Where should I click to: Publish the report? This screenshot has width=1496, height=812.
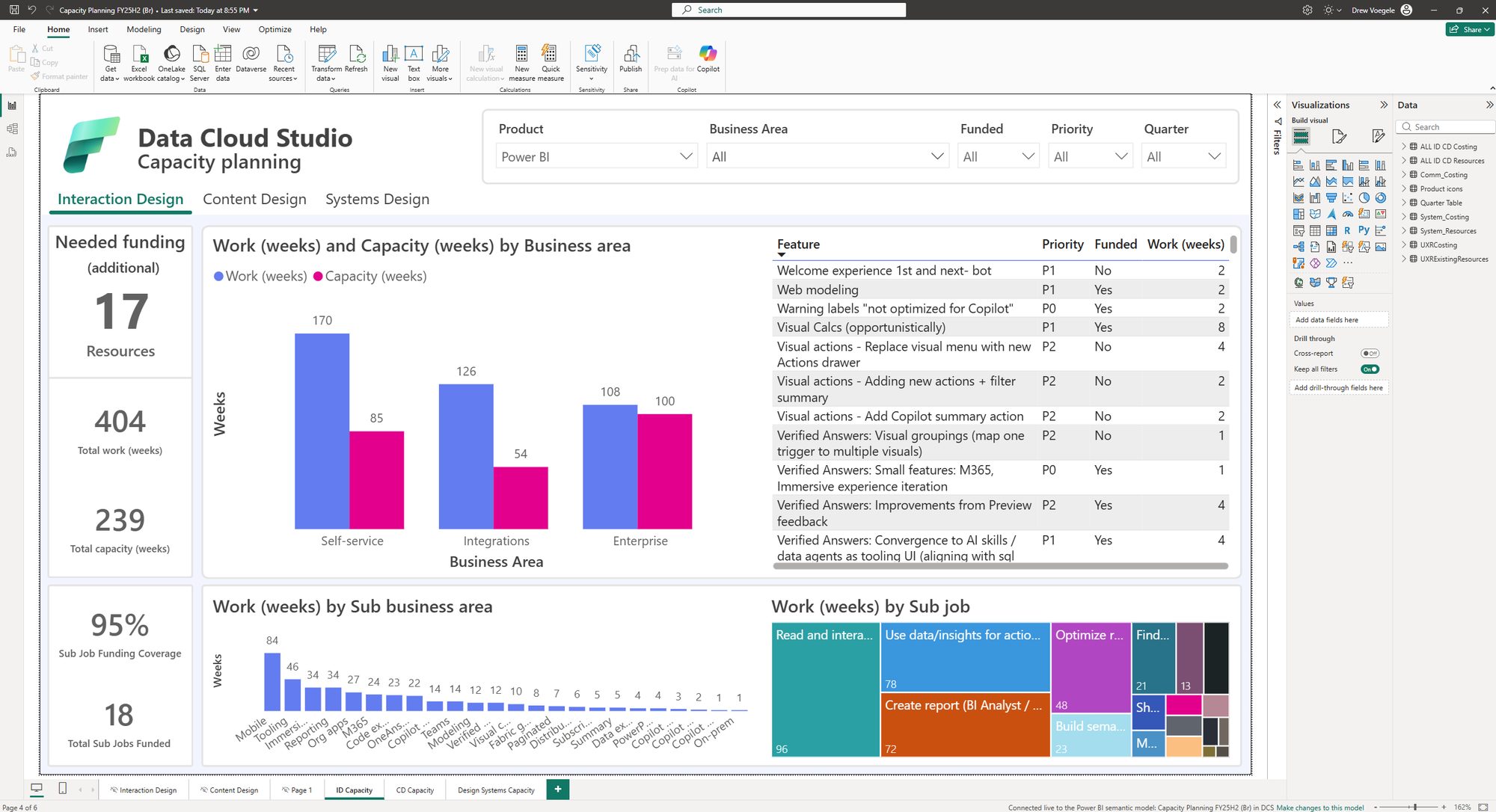[x=631, y=58]
